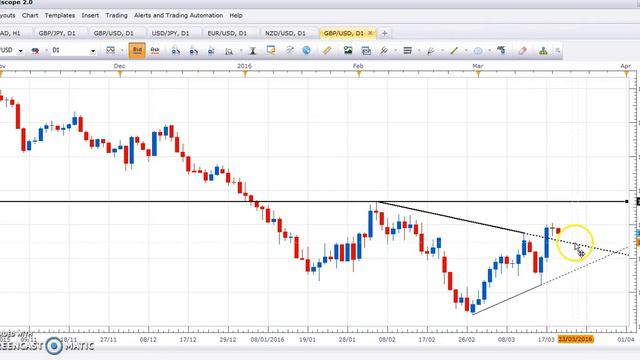
Task: Click the zoom out chart icon
Action: 193,51
